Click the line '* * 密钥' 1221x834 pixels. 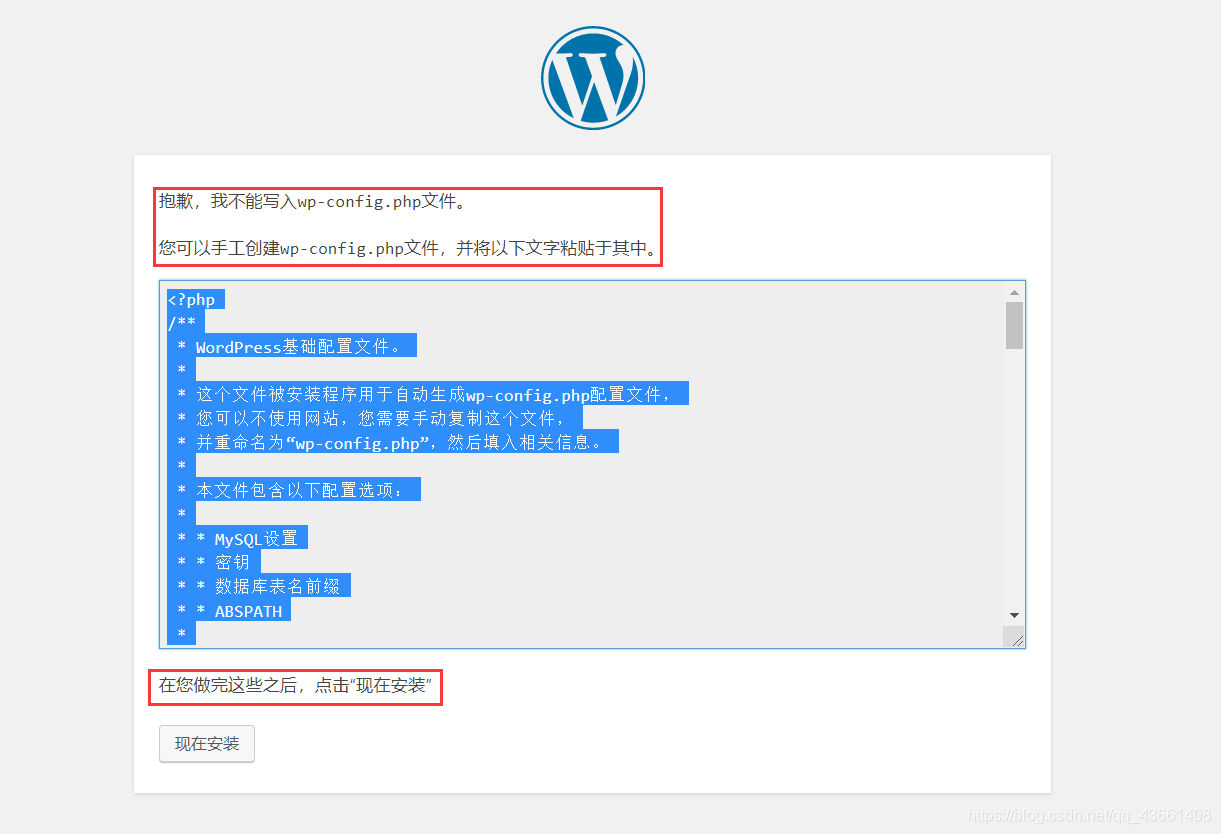tap(214, 563)
